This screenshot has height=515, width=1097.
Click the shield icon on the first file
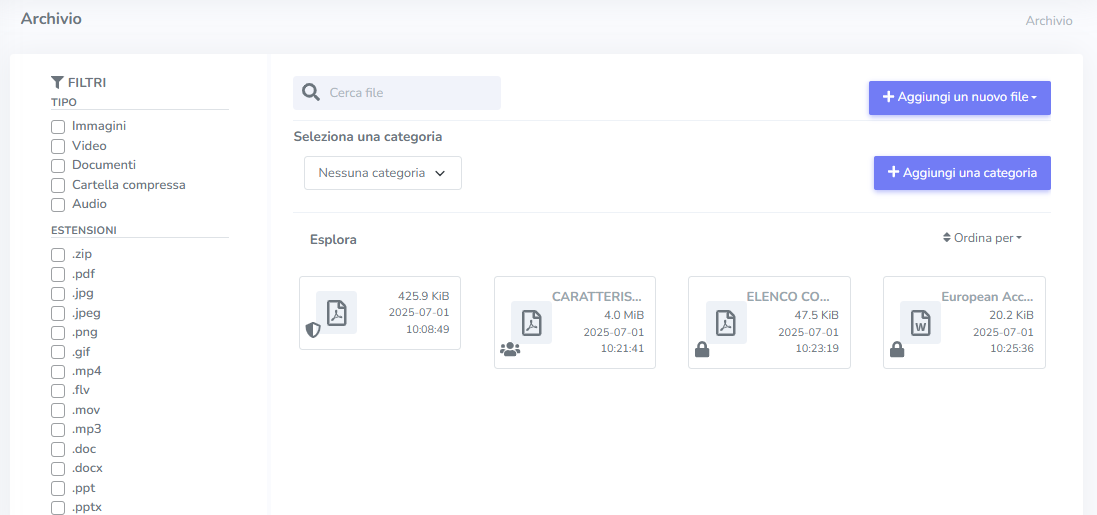coord(313,330)
